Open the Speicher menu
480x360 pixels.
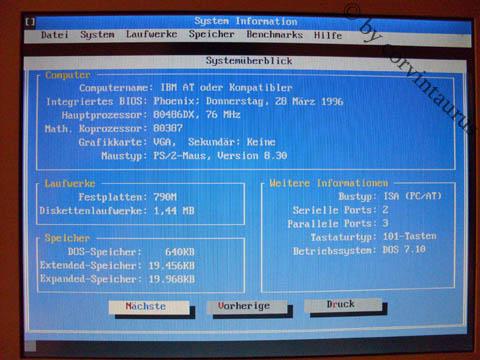211,34
